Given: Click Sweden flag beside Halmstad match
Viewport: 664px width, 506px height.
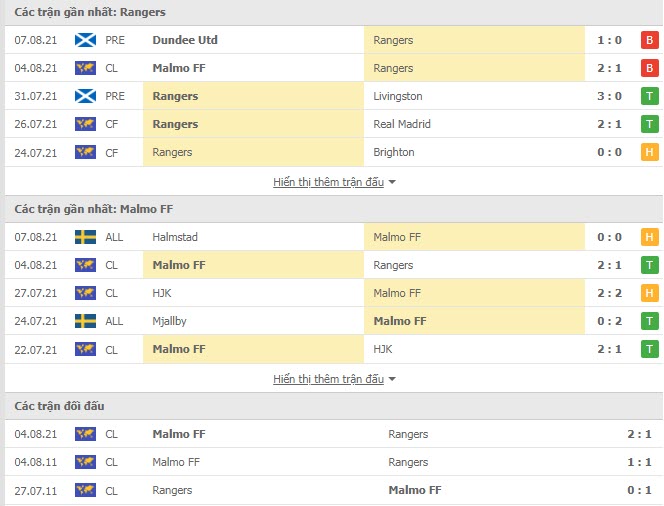Looking at the screenshot, I should pos(85,237).
